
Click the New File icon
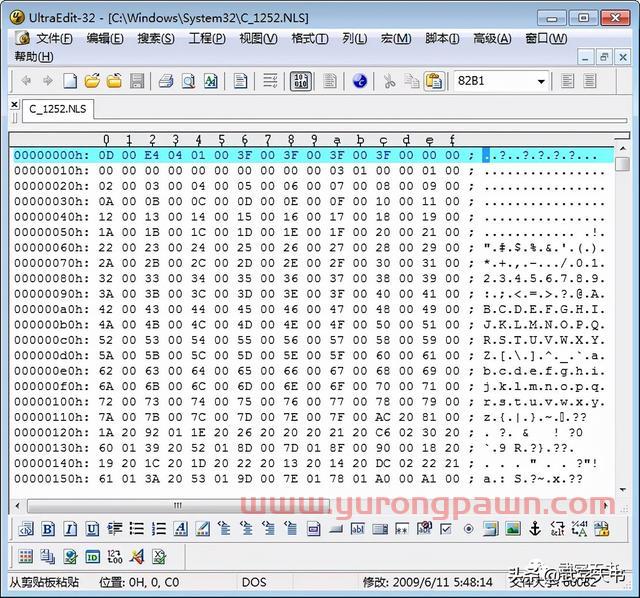click(x=70, y=81)
